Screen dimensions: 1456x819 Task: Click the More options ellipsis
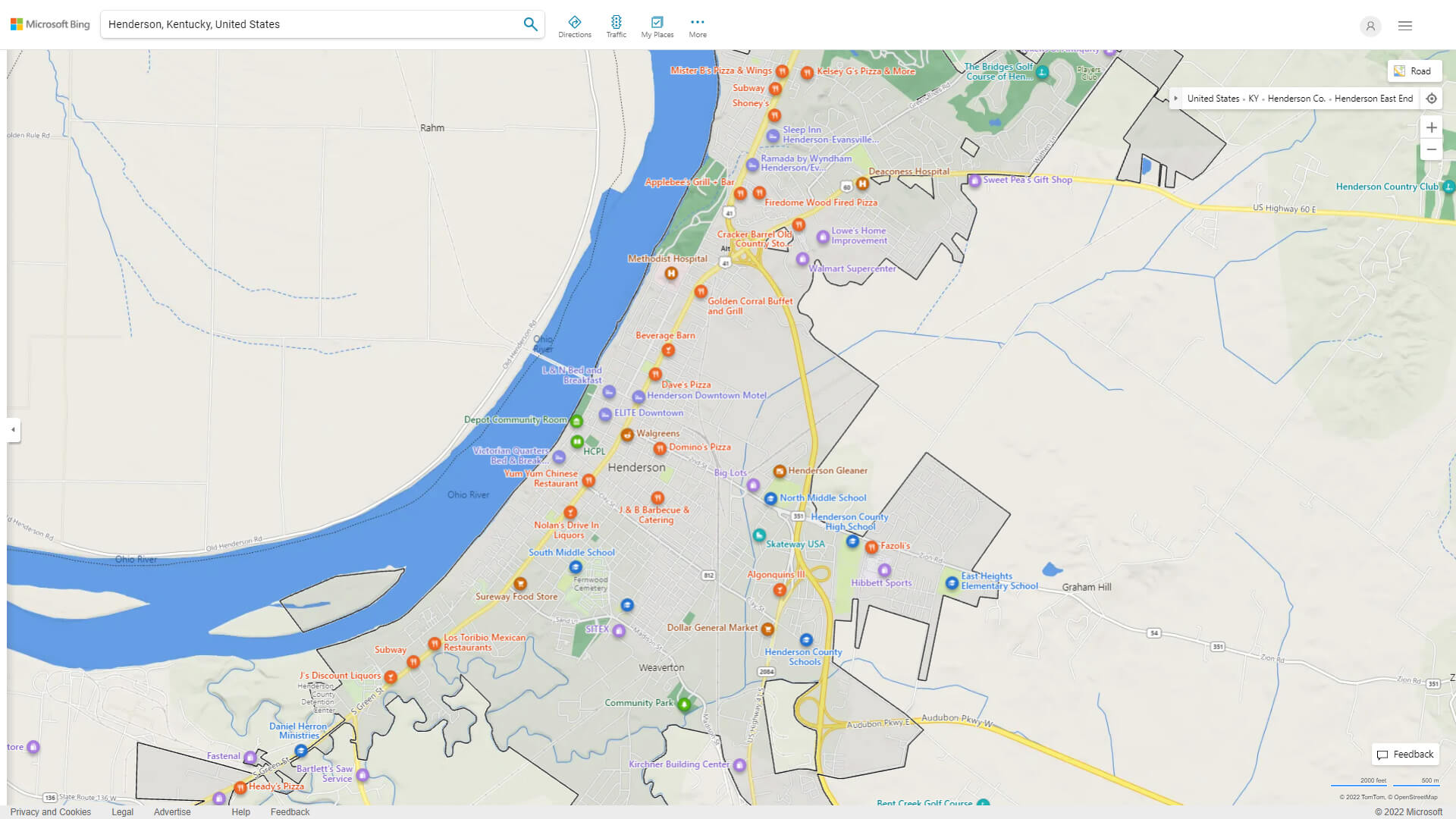[x=697, y=24]
